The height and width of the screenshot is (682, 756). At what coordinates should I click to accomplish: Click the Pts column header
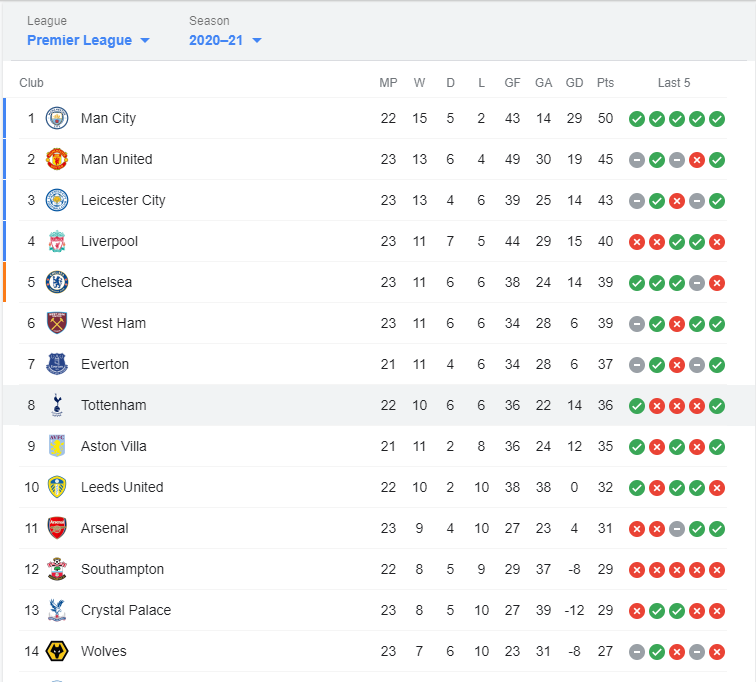[605, 83]
